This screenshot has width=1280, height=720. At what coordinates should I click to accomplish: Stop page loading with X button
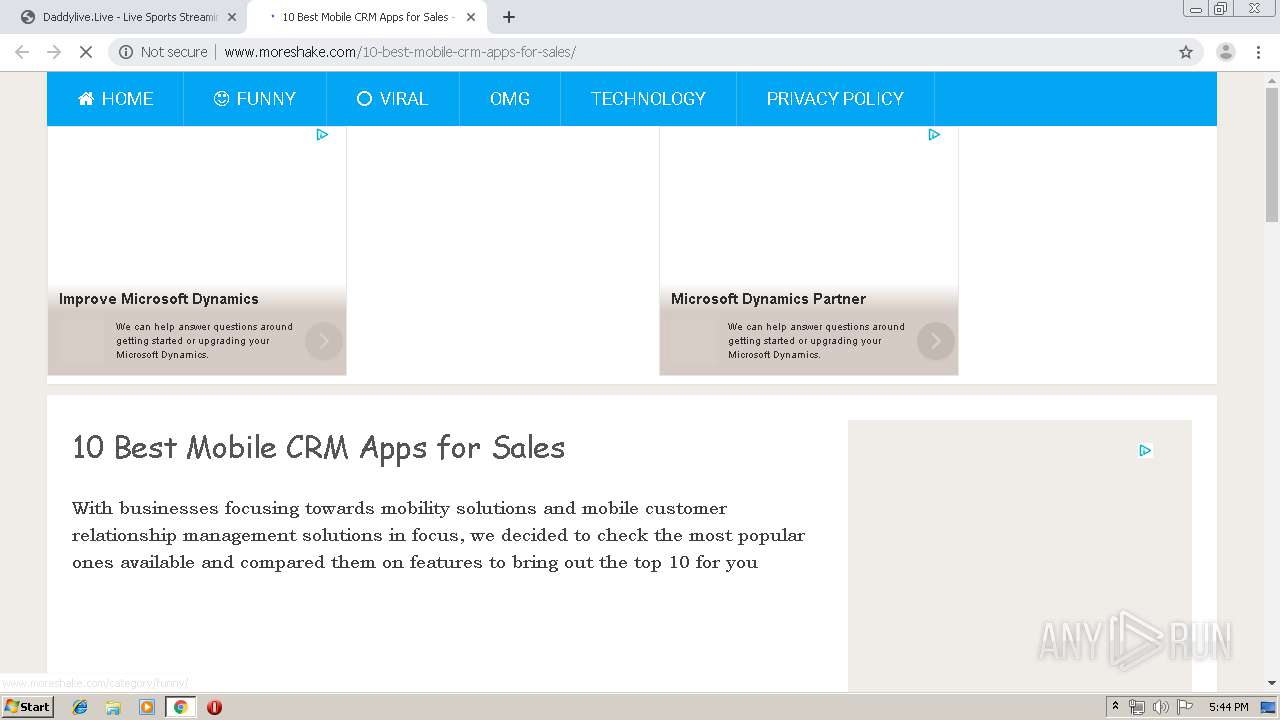(x=86, y=52)
